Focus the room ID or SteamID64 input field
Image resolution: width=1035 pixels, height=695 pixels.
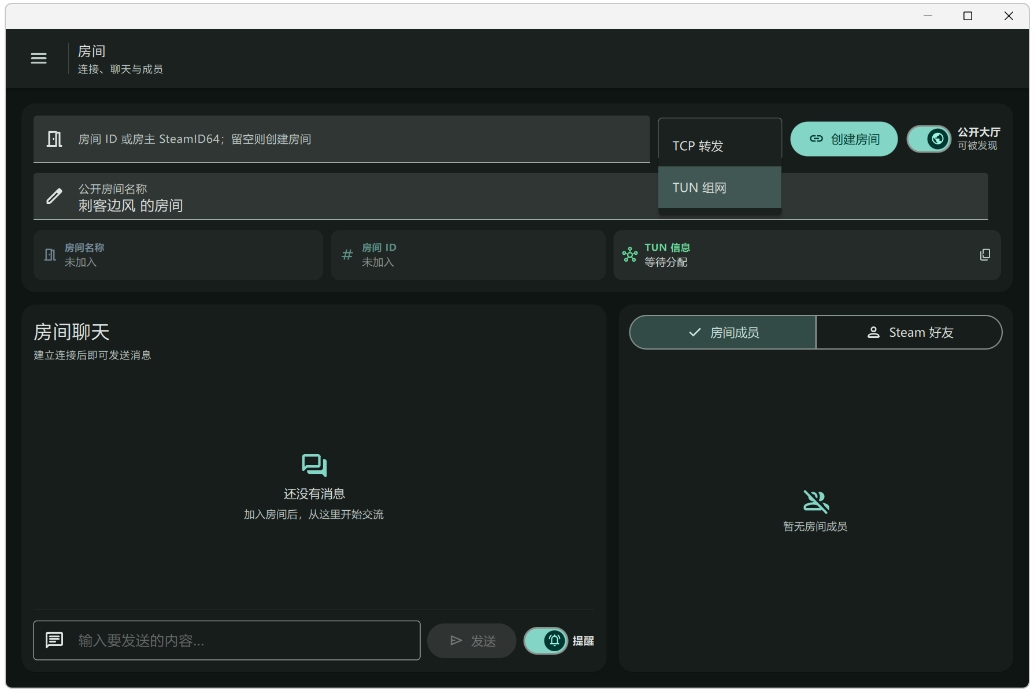342,139
